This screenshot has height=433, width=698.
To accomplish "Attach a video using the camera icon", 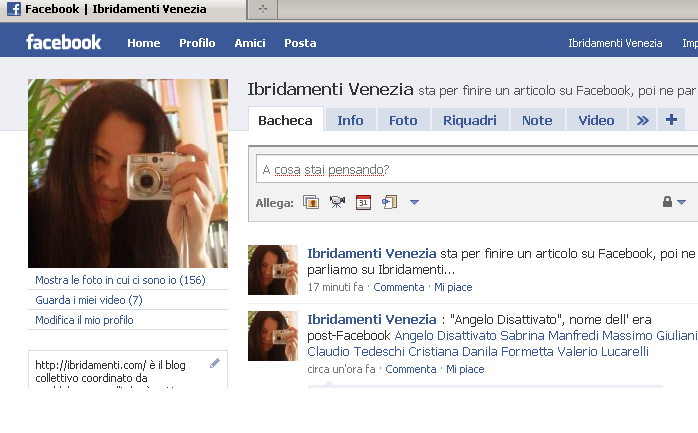I will tap(337, 202).
